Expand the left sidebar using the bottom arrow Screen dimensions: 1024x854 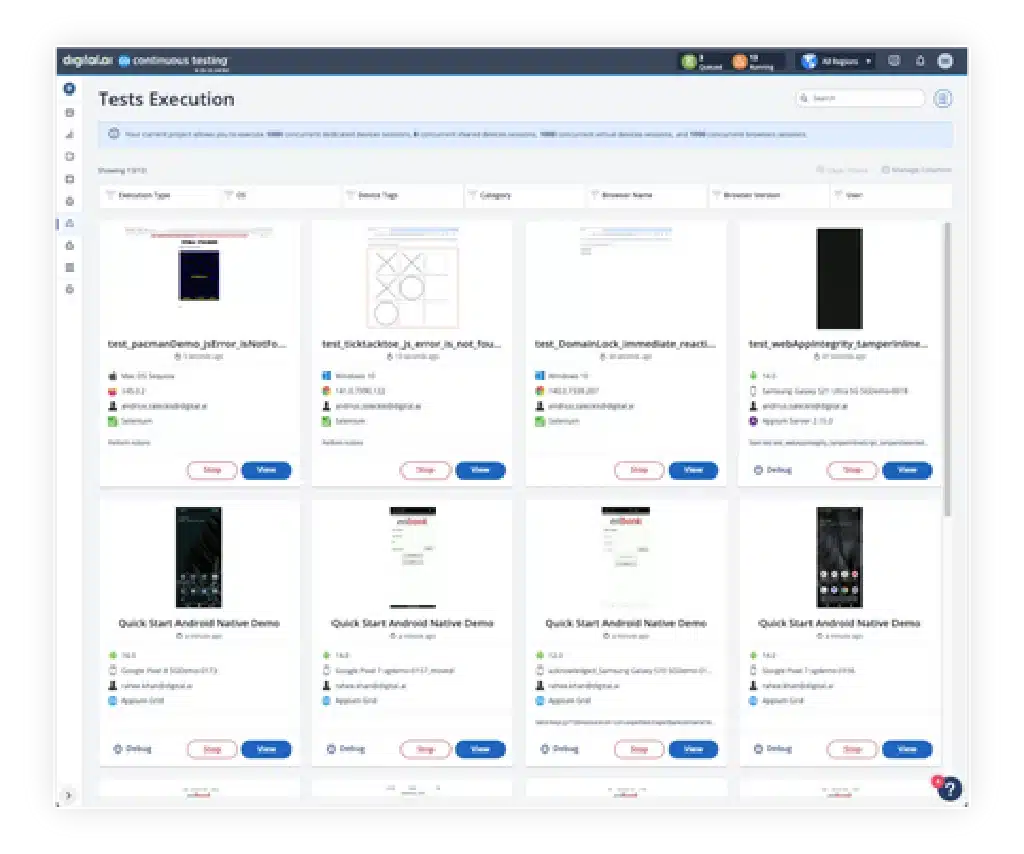pos(68,795)
